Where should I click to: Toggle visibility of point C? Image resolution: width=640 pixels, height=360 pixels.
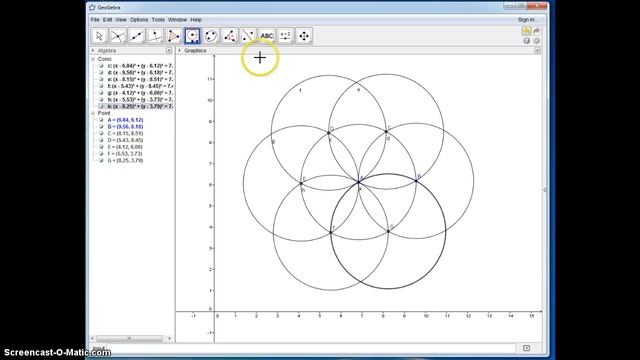(x=101, y=133)
